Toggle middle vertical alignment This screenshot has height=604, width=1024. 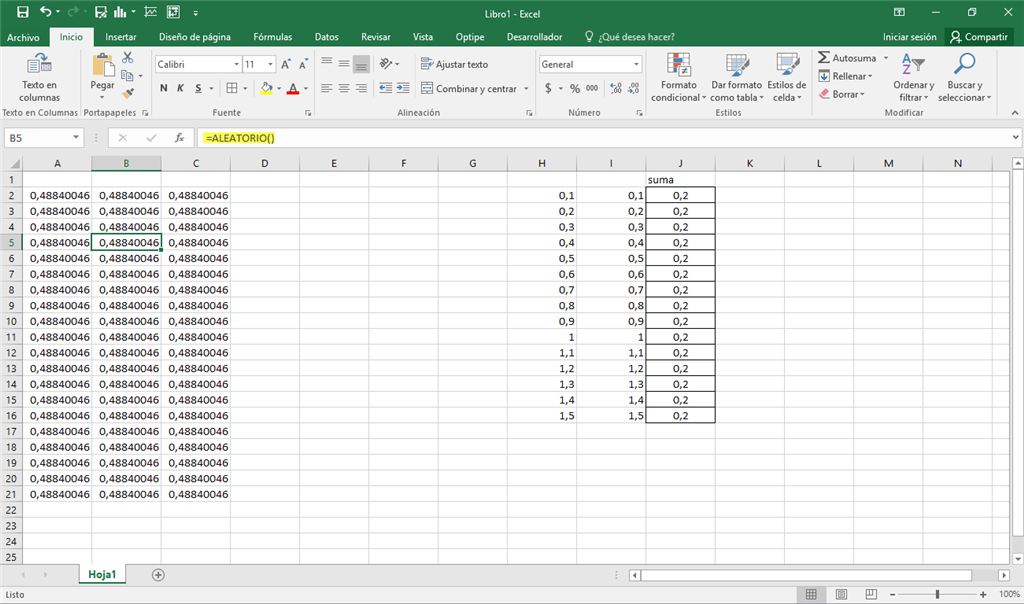tap(344, 63)
